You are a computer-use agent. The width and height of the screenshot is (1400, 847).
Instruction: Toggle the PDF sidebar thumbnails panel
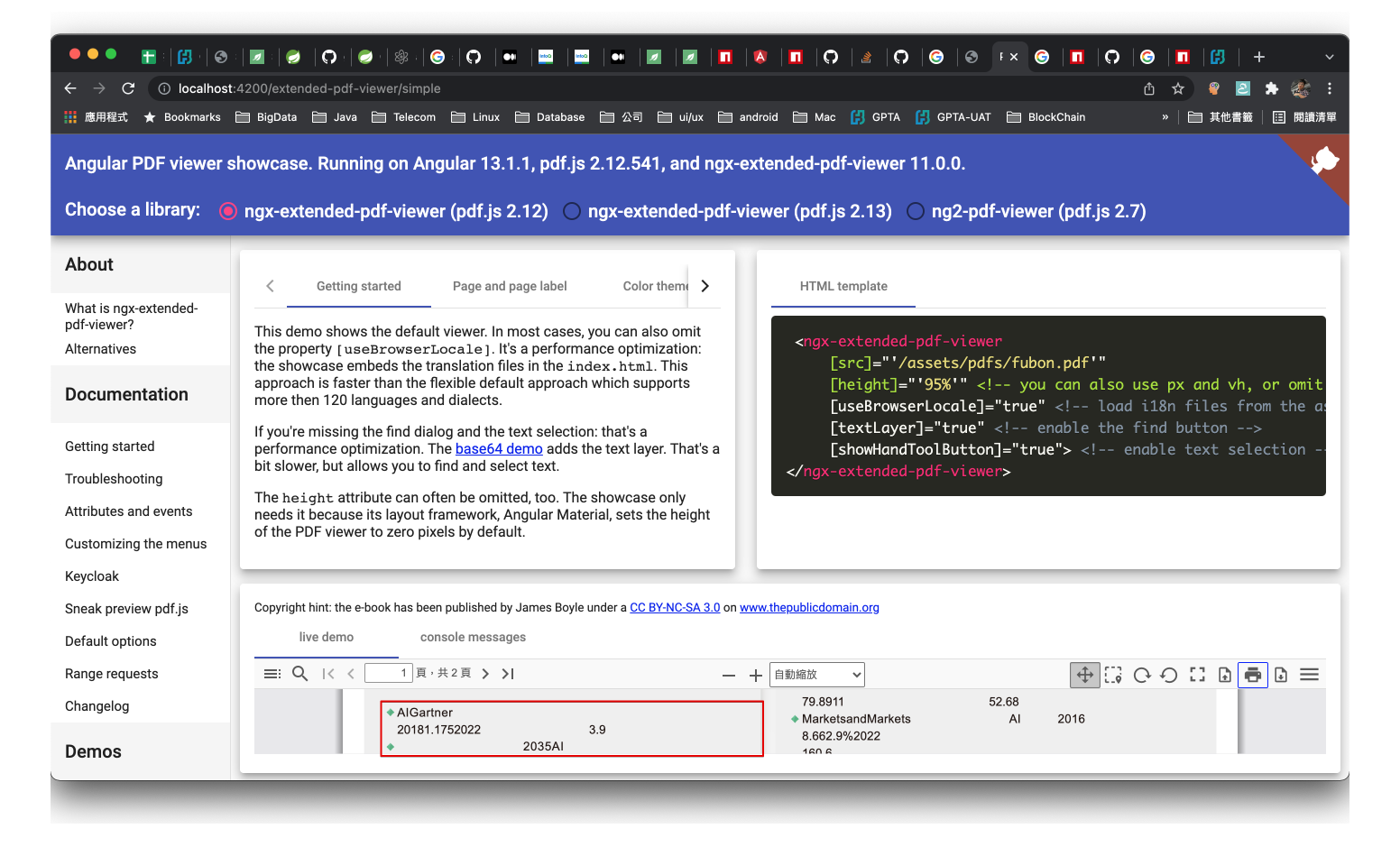(x=272, y=673)
